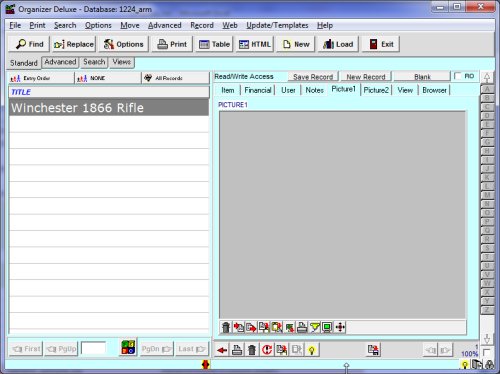Open the Search menu

pos(65,25)
